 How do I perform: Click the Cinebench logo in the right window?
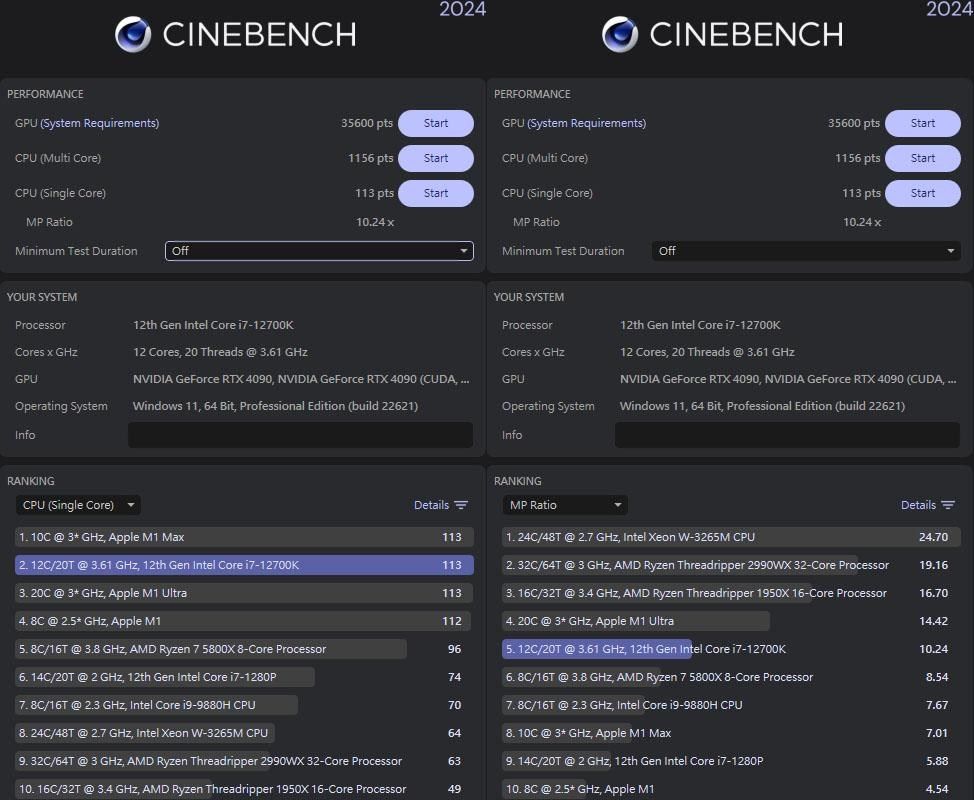tap(620, 33)
